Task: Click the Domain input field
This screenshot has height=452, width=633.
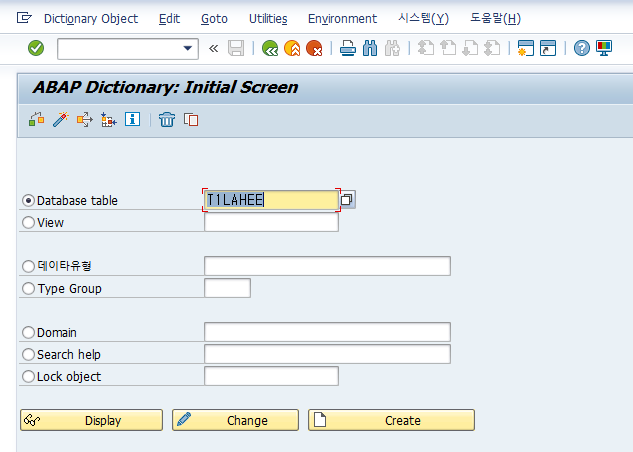Action: [x=327, y=332]
